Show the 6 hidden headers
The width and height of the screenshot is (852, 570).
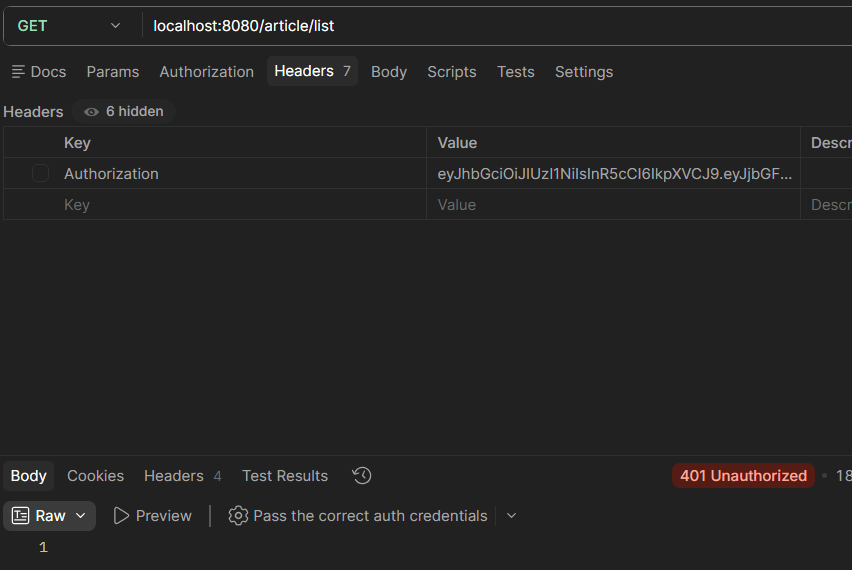point(124,111)
